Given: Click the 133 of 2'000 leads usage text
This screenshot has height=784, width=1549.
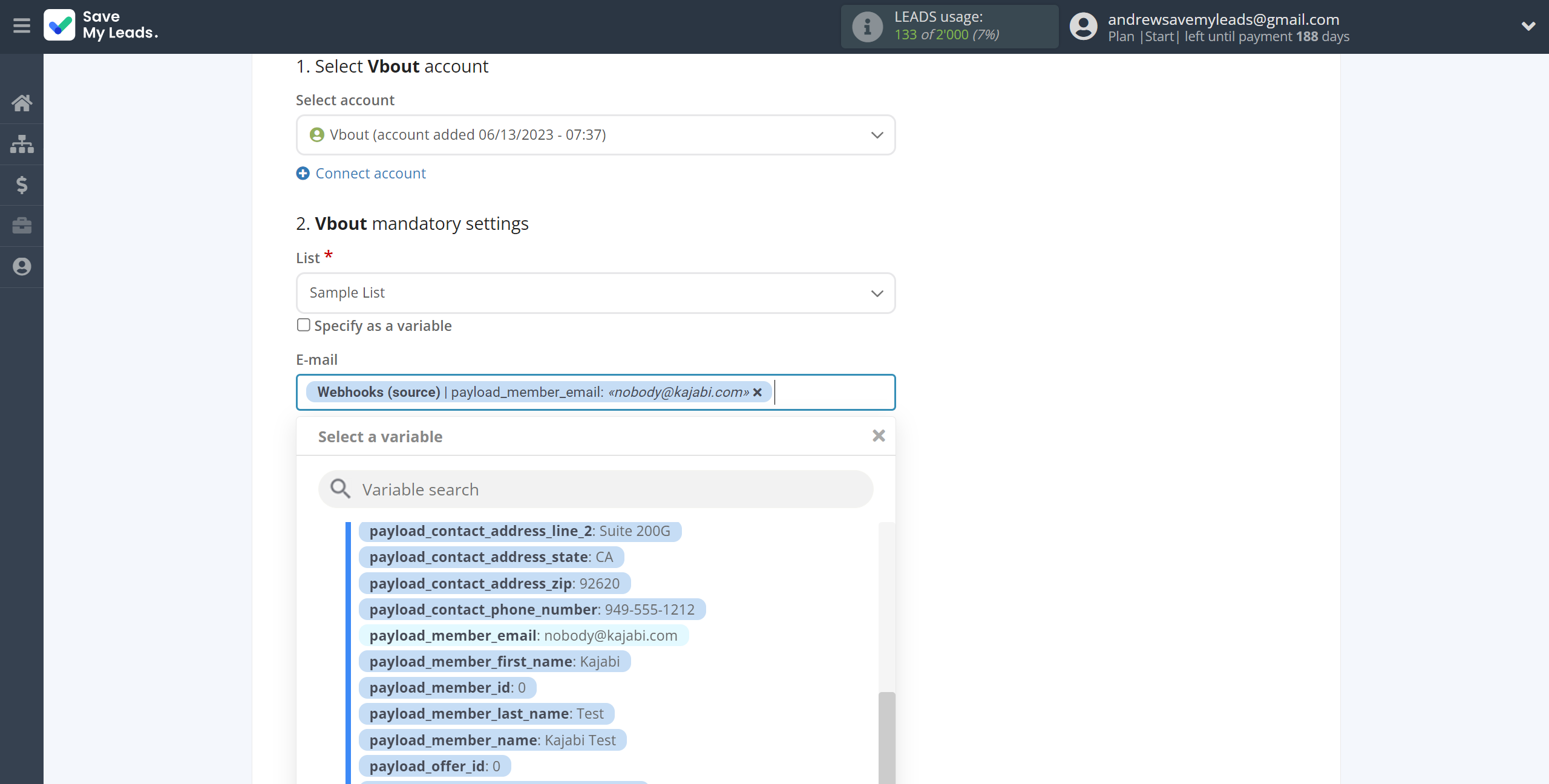Looking at the screenshot, I should [x=946, y=35].
